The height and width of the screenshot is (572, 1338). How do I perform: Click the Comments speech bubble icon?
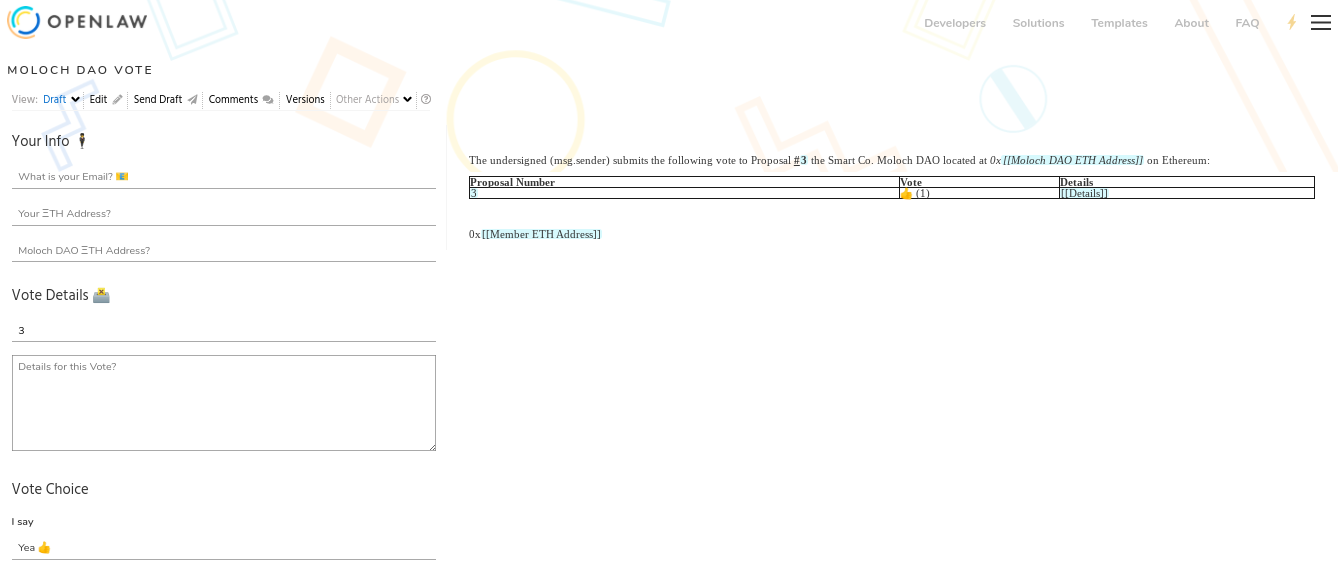268,100
